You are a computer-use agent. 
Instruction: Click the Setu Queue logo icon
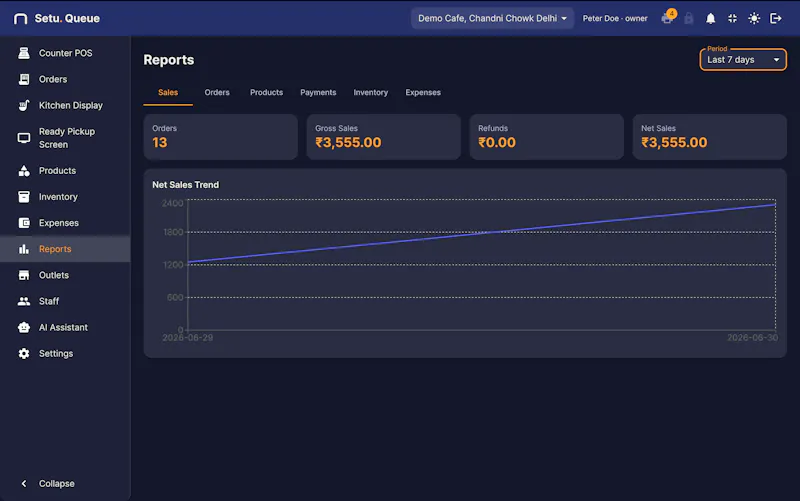pos(20,19)
